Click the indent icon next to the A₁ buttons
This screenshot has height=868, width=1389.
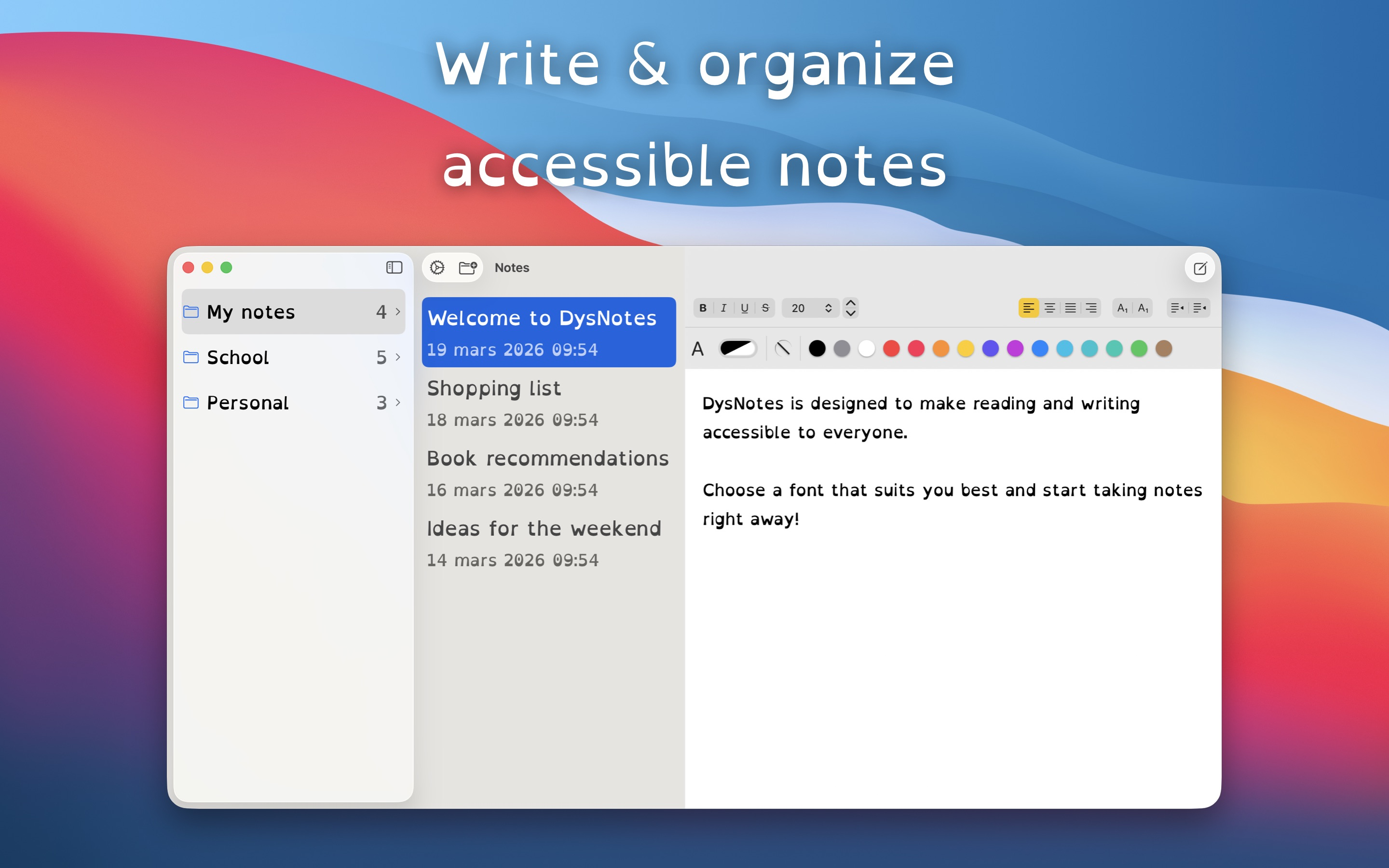tap(1177, 308)
